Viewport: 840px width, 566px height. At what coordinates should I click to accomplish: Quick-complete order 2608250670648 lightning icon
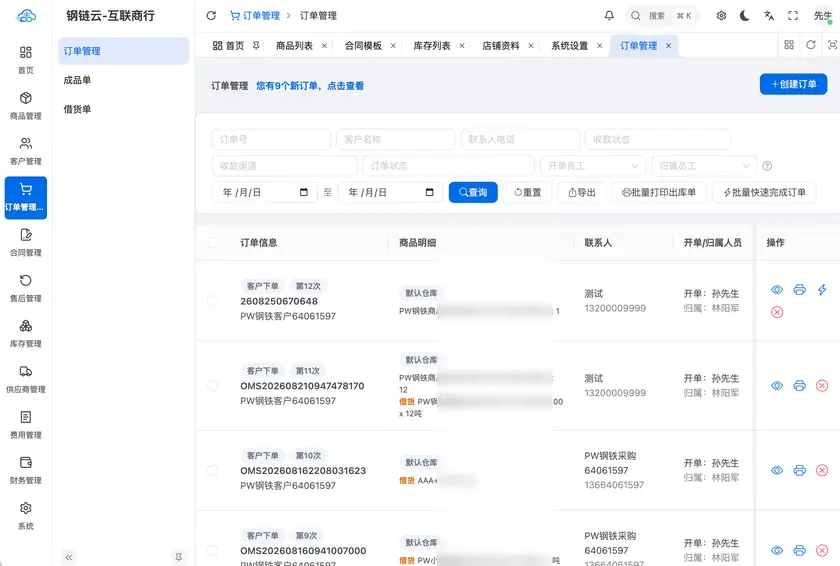822,290
